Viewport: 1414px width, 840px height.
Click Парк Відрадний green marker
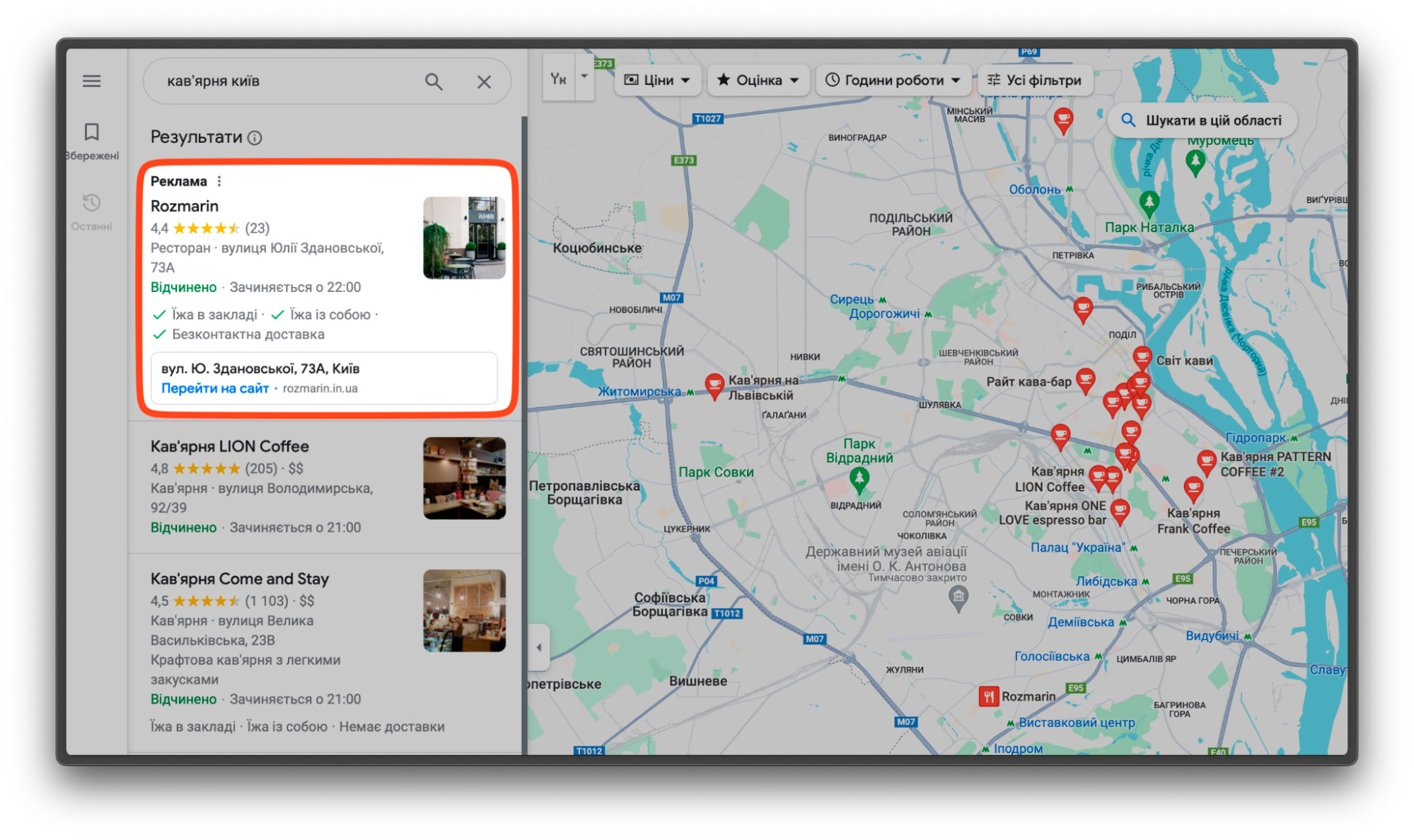859,479
